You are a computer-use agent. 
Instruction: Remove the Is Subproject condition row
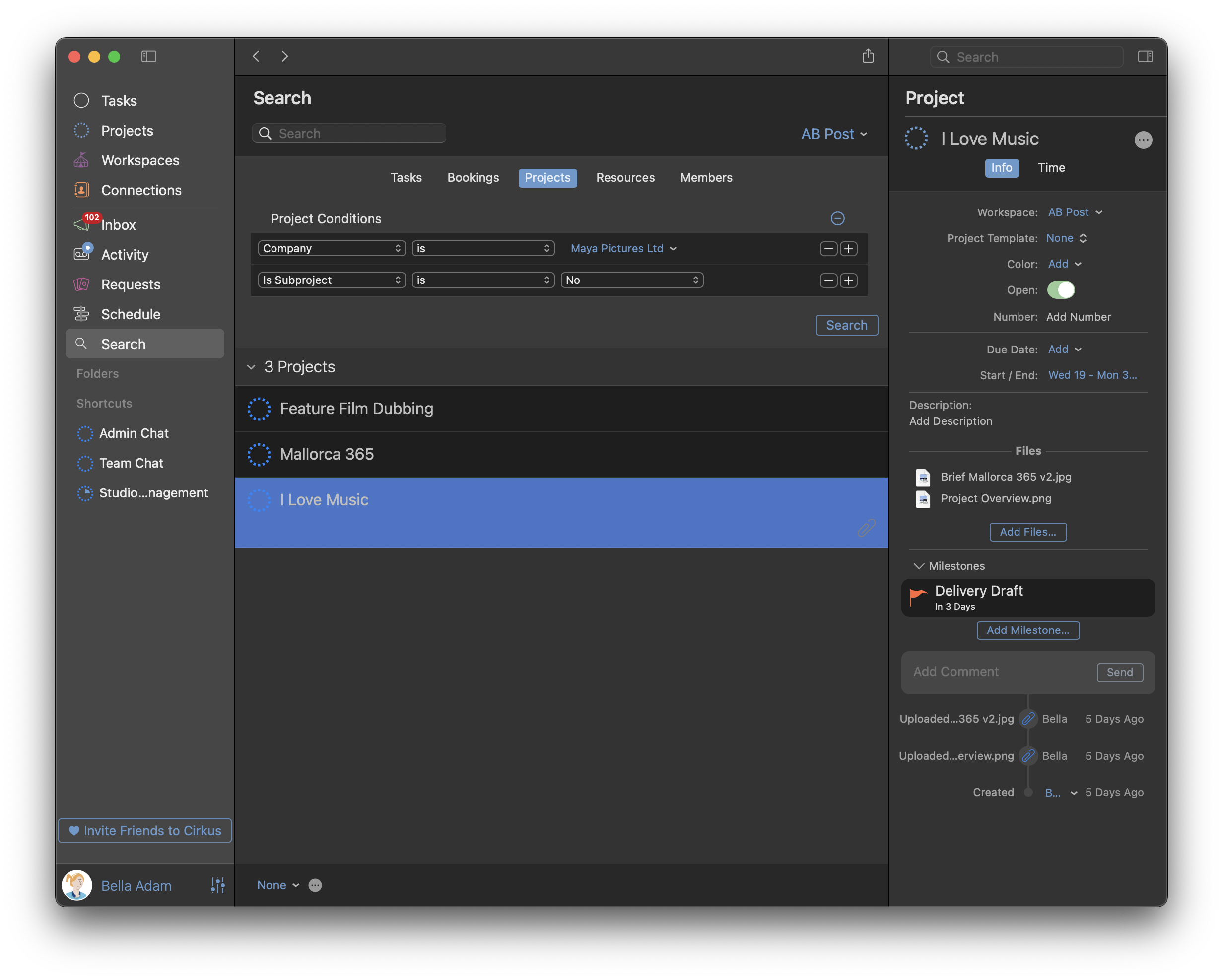click(x=828, y=280)
